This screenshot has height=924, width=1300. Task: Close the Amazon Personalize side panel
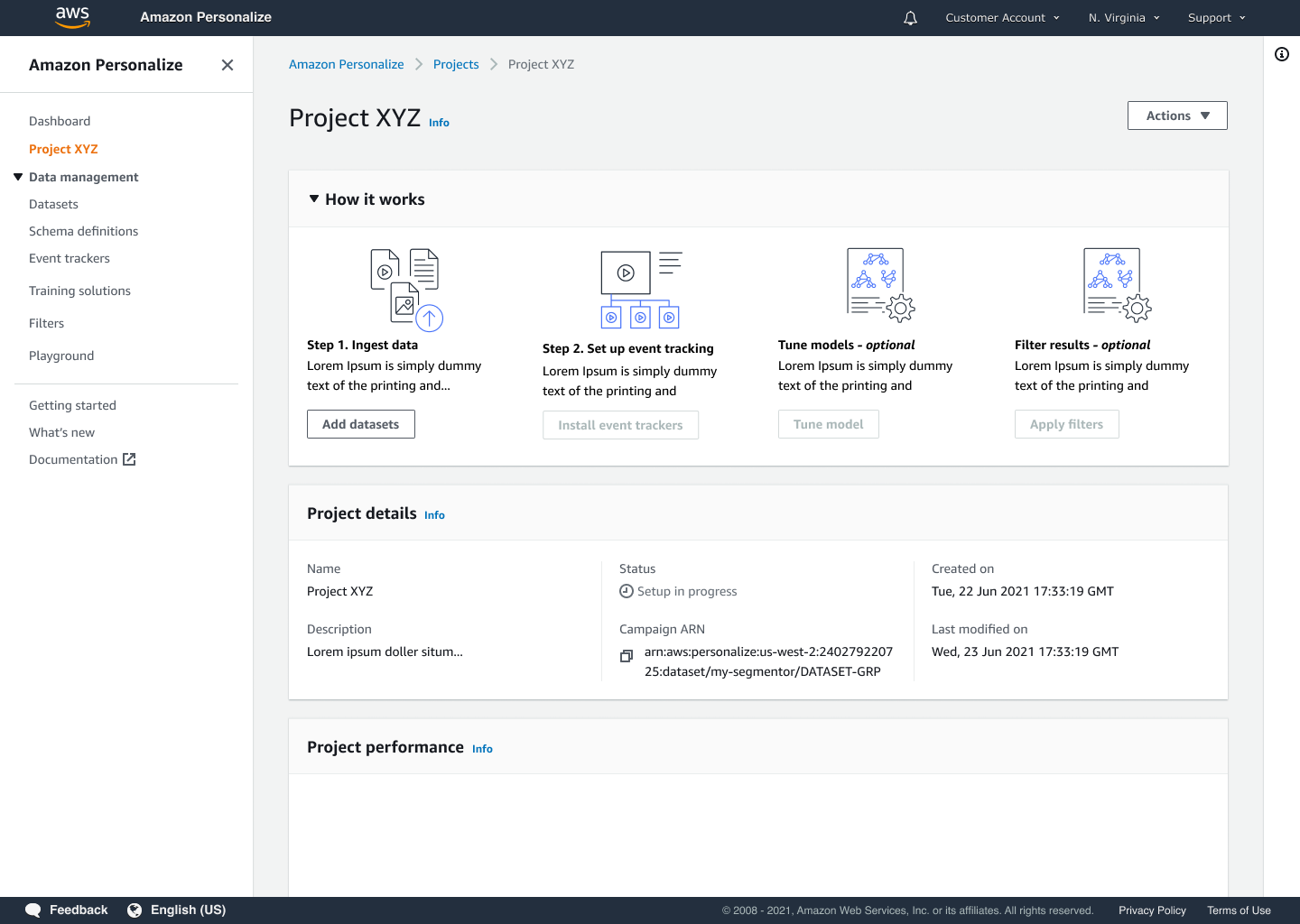(x=227, y=65)
